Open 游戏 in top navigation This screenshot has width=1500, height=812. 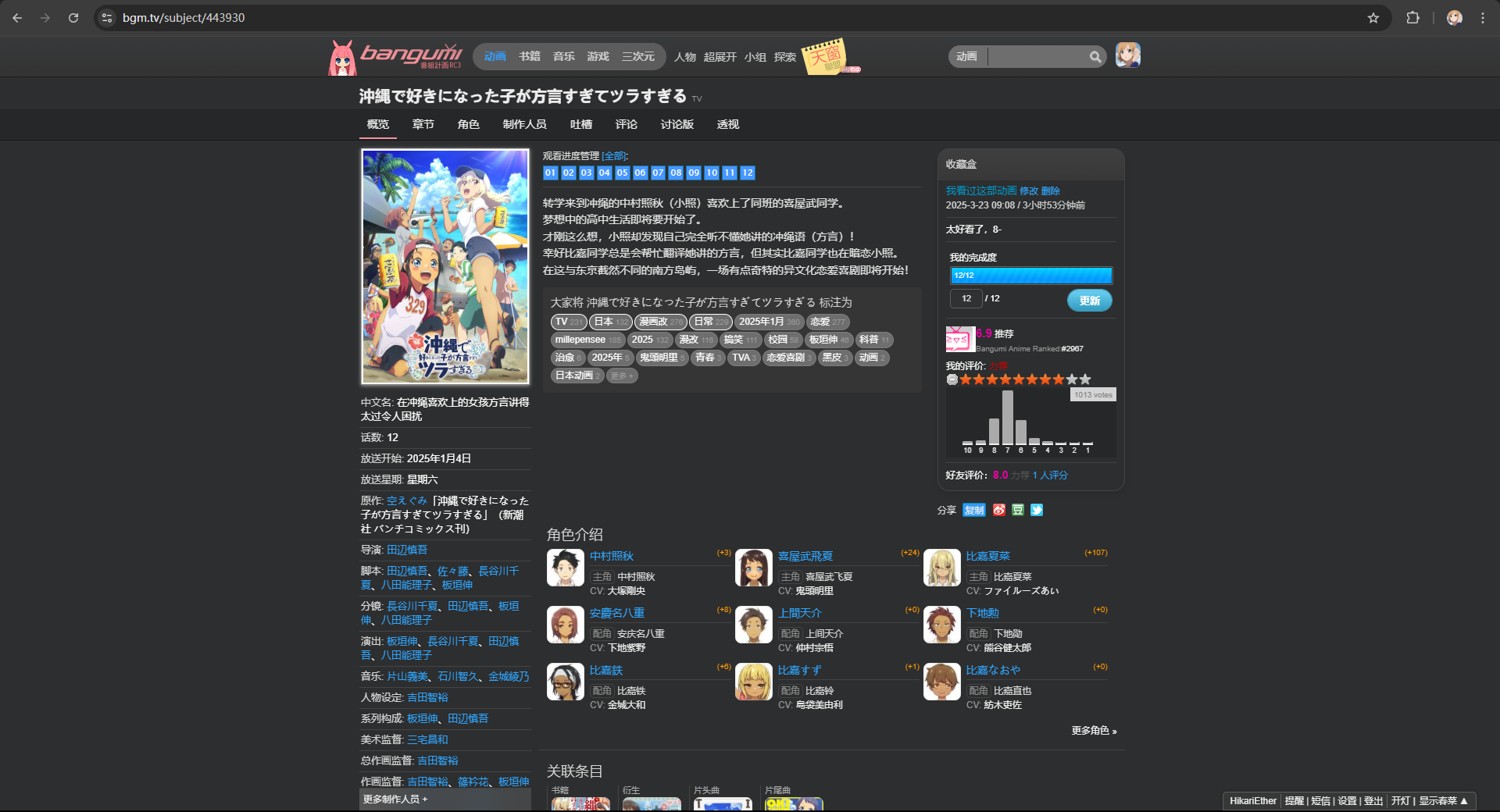tap(598, 56)
